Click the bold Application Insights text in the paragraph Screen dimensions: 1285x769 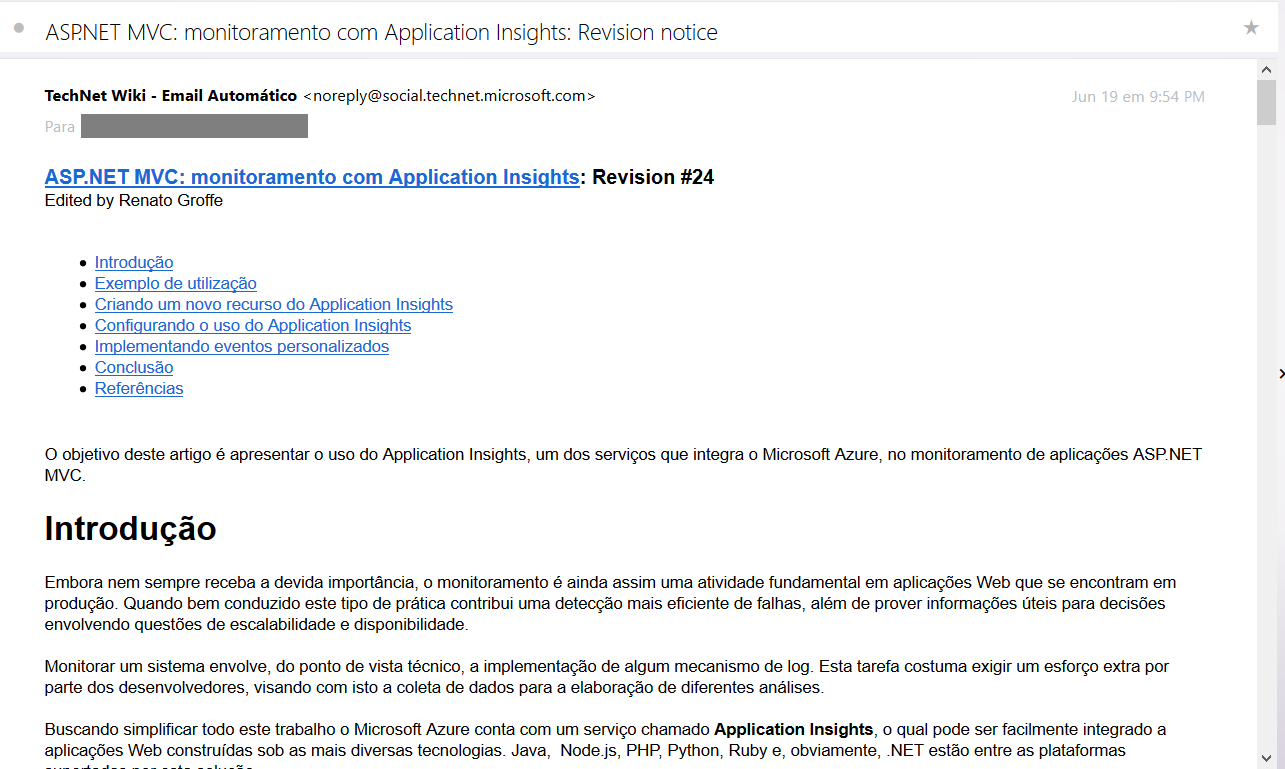[x=794, y=729]
